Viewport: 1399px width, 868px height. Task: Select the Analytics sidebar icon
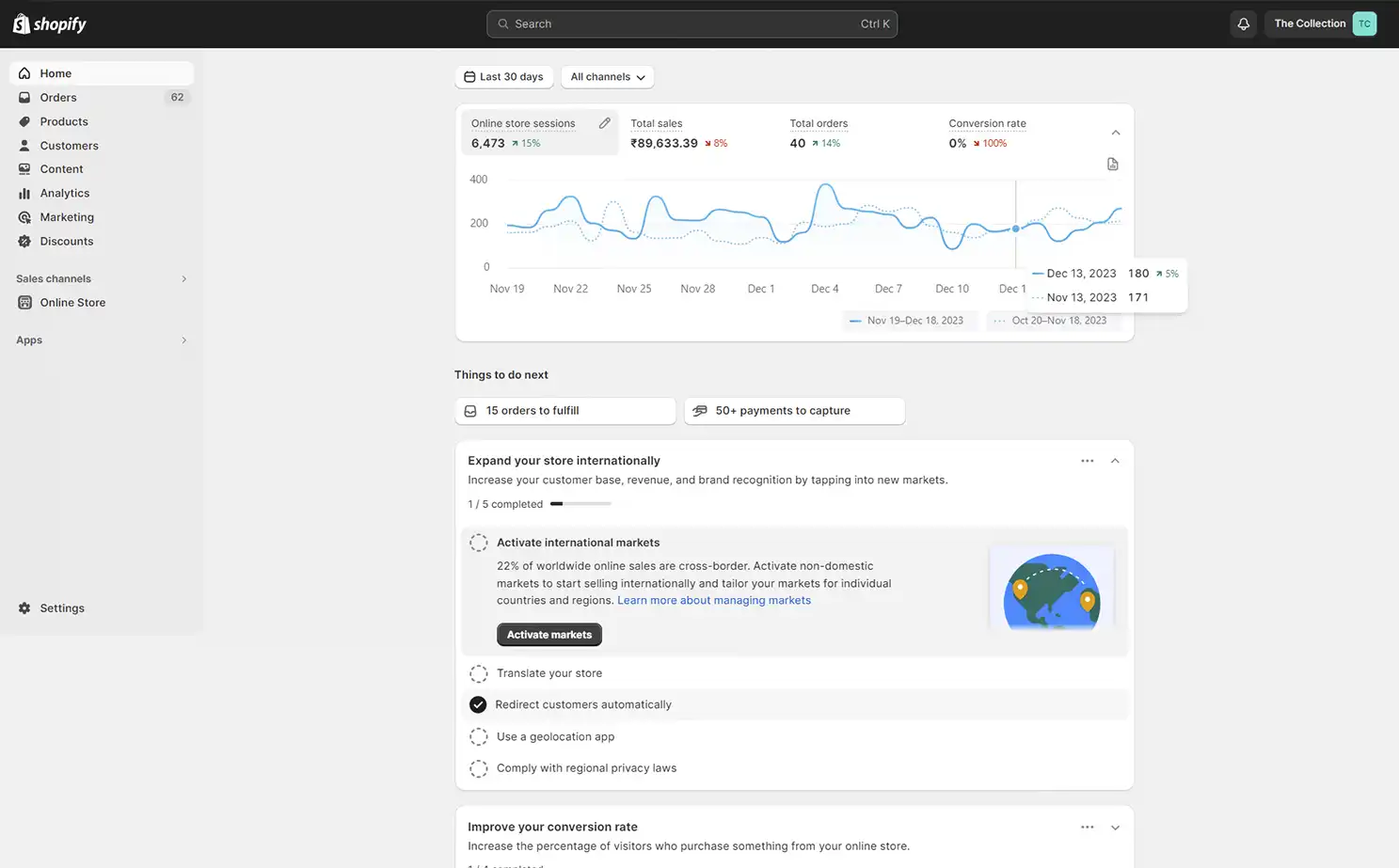pyautogui.click(x=24, y=193)
